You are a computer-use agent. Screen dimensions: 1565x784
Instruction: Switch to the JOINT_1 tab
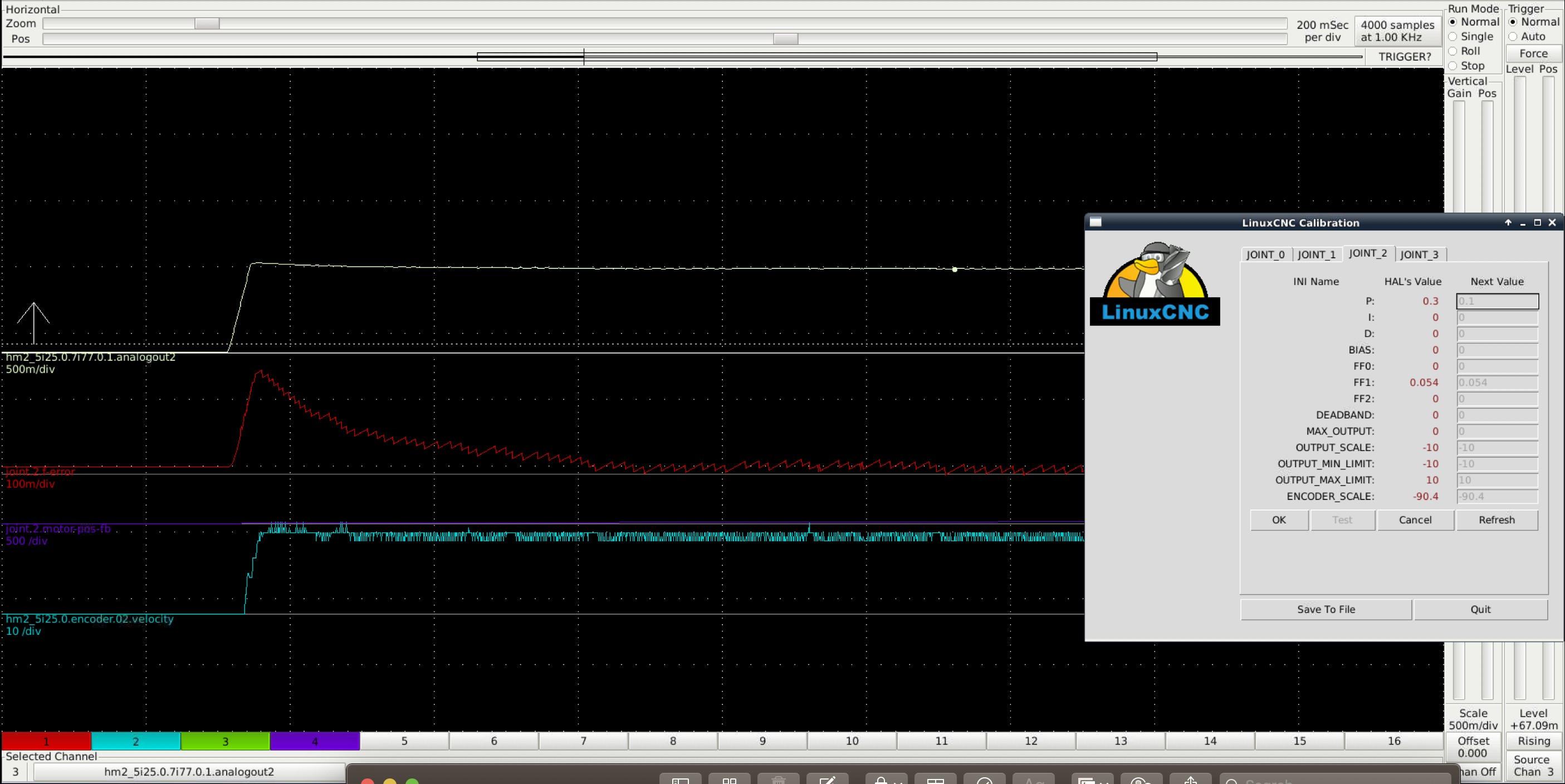[x=1317, y=254]
